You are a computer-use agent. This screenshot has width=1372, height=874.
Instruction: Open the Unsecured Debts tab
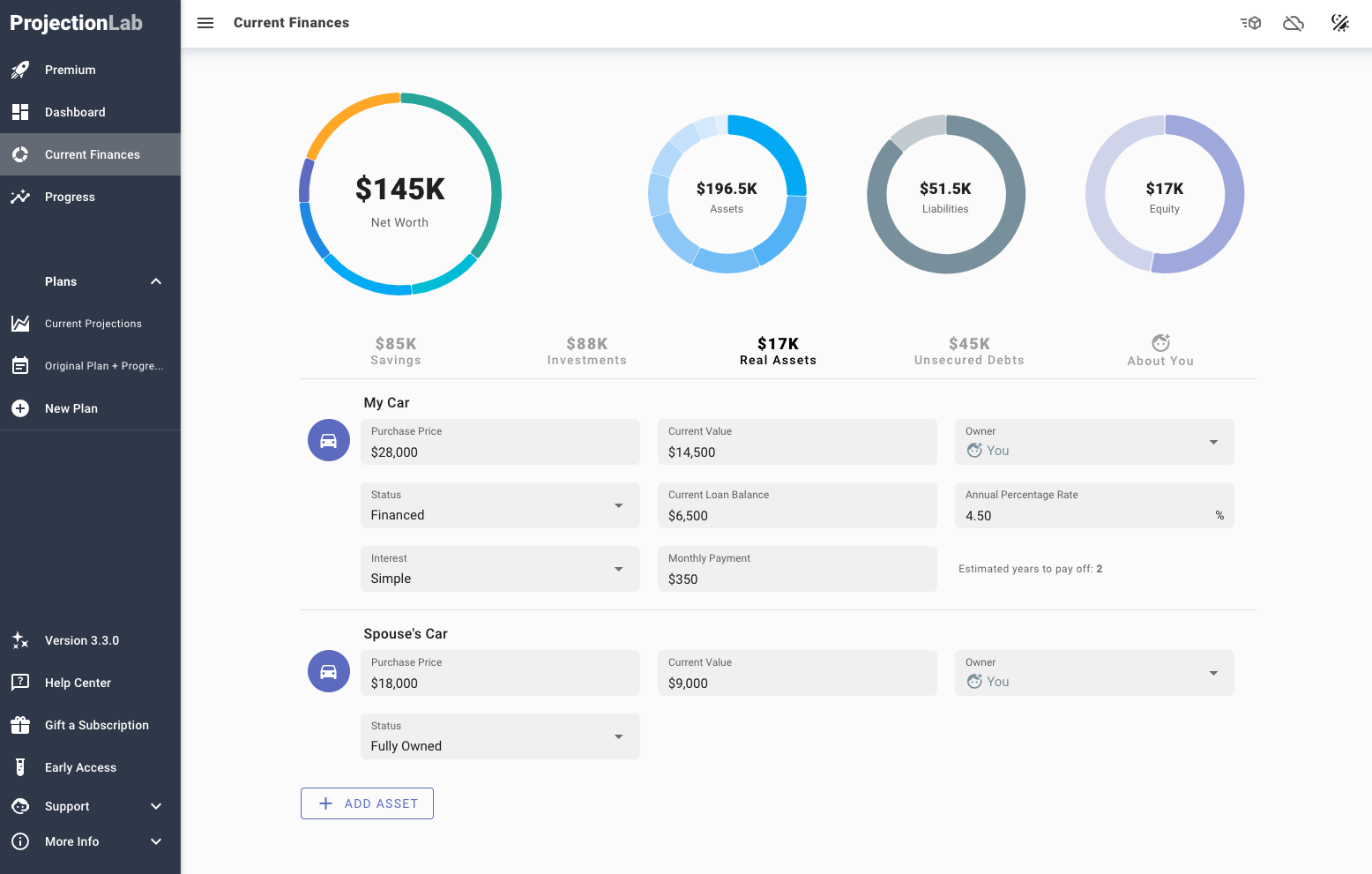[x=969, y=349]
